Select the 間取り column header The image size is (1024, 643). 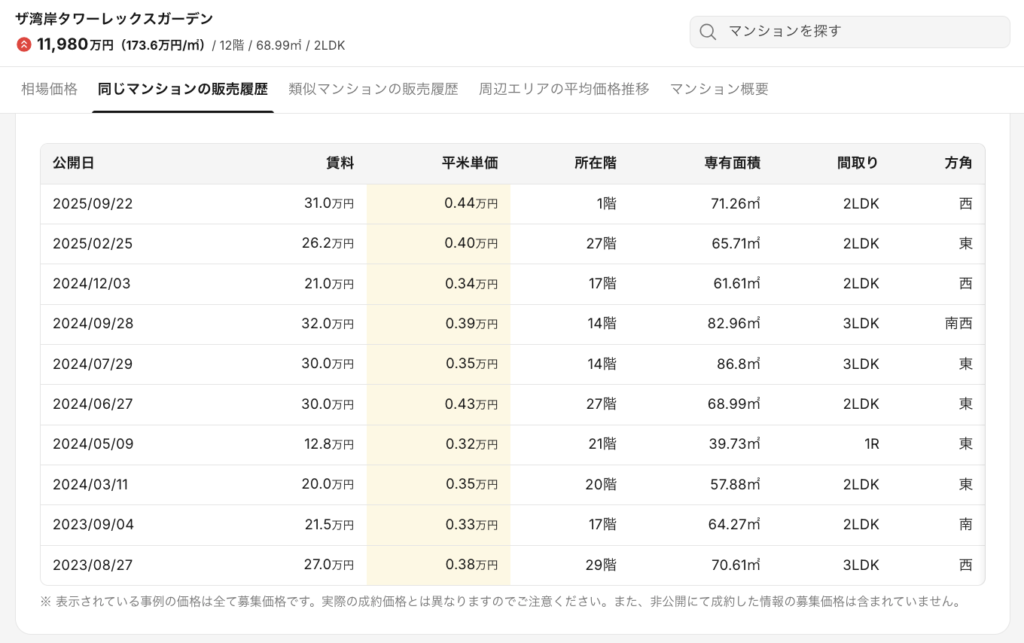[858, 163]
